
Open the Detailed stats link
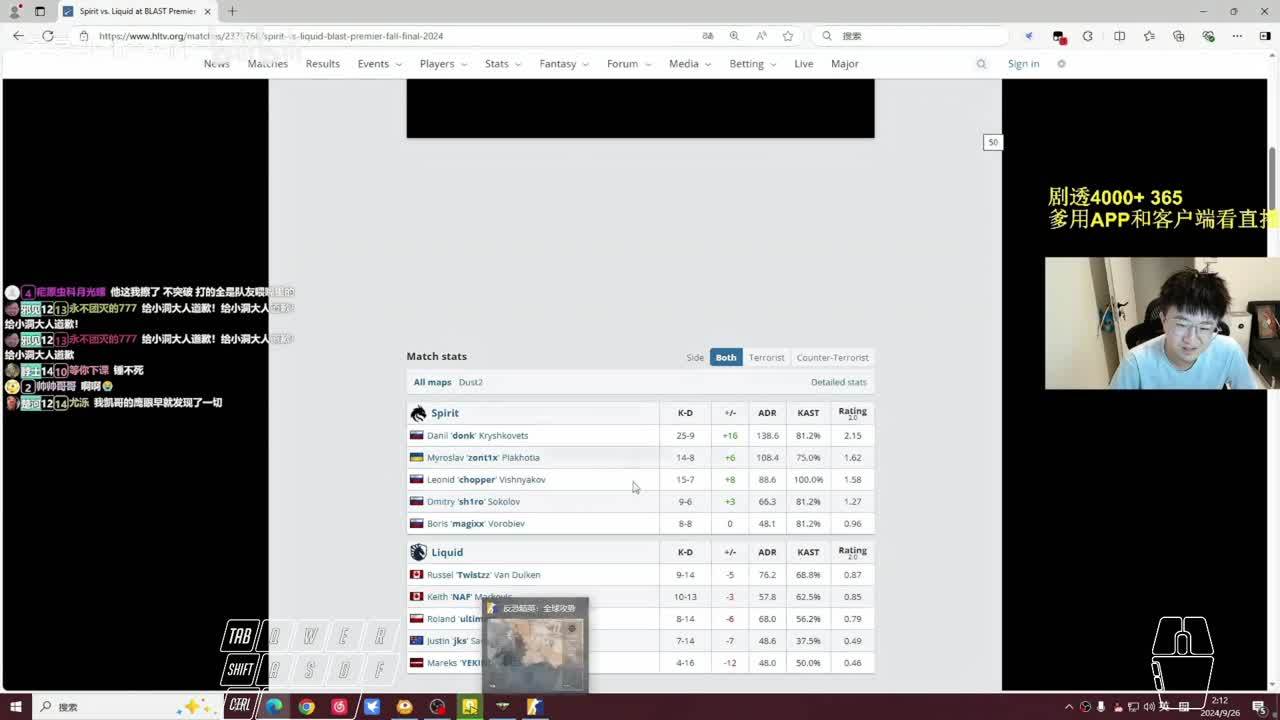pos(838,382)
